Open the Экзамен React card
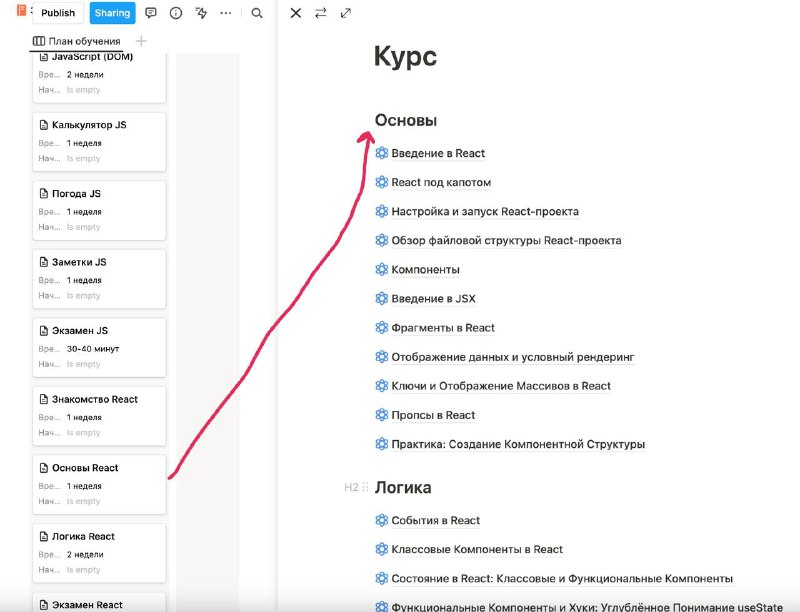The height and width of the screenshot is (612, 800). (x=99, y=602)
